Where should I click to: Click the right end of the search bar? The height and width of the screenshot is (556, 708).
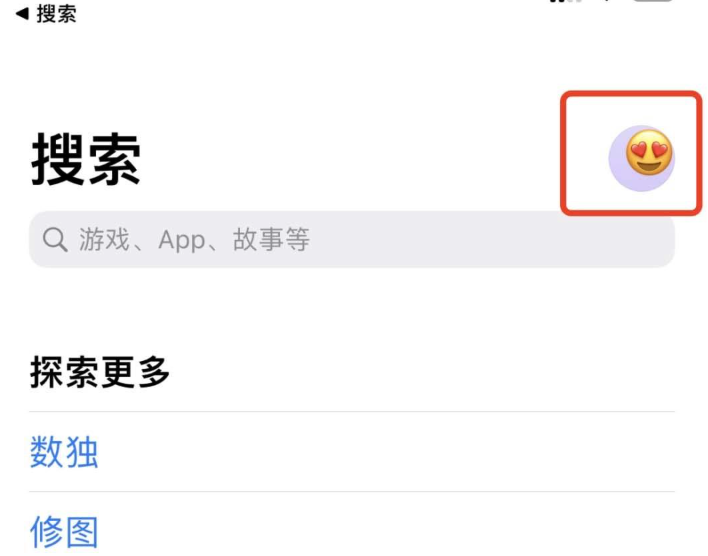(x=650, y=239)
